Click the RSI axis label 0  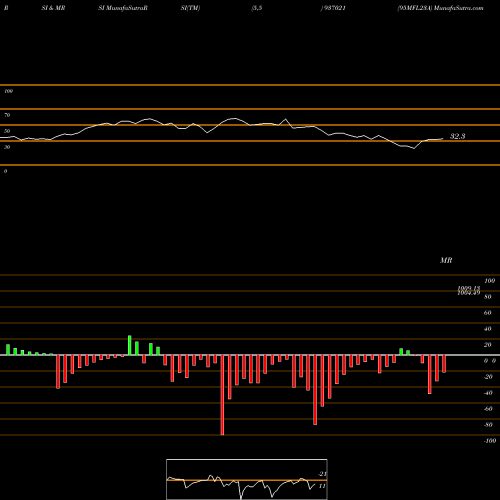click(5, 171)
